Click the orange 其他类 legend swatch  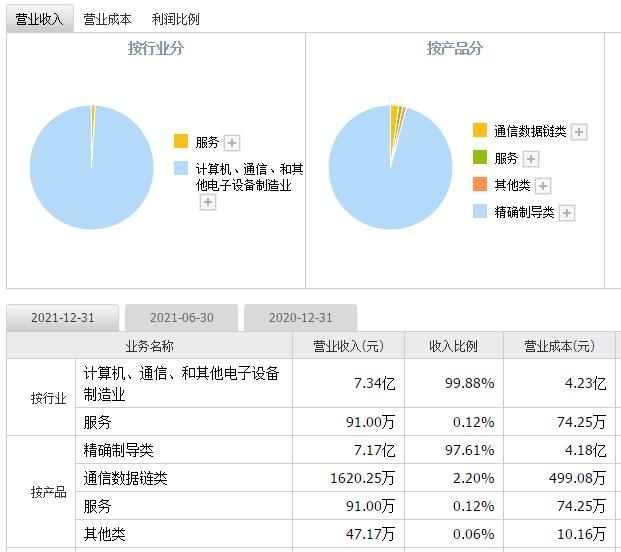click(480, 184)
